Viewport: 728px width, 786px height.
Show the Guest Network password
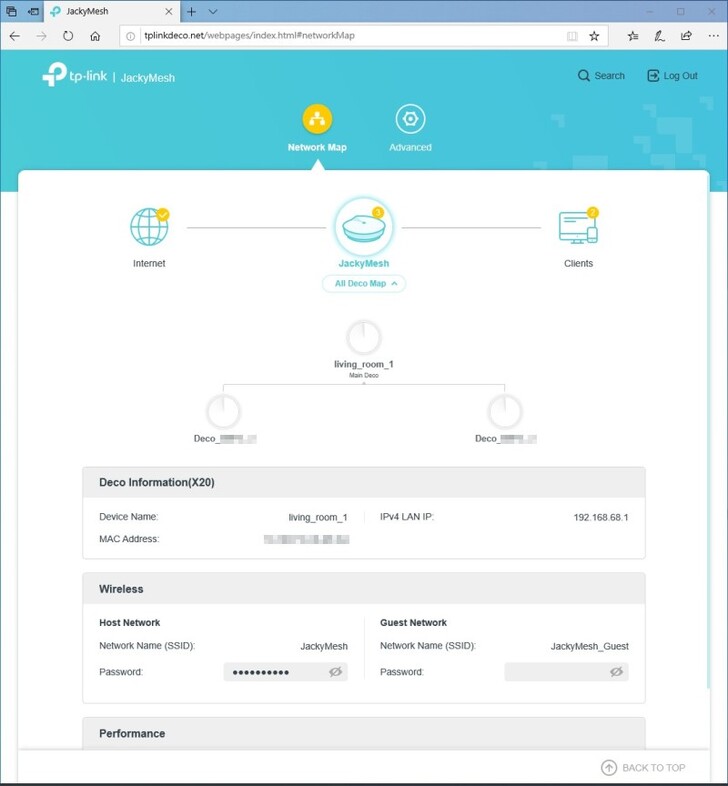click(x=616, y=672)
